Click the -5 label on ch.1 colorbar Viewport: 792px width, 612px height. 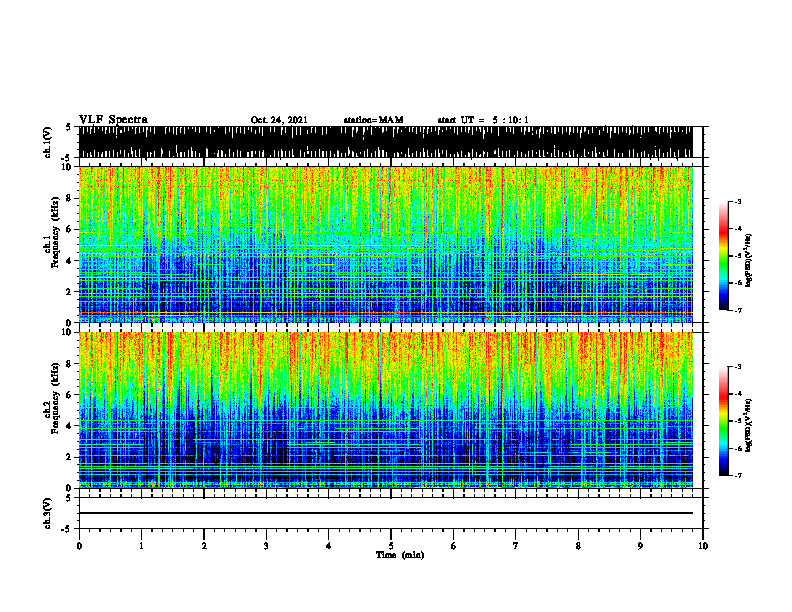738,256
